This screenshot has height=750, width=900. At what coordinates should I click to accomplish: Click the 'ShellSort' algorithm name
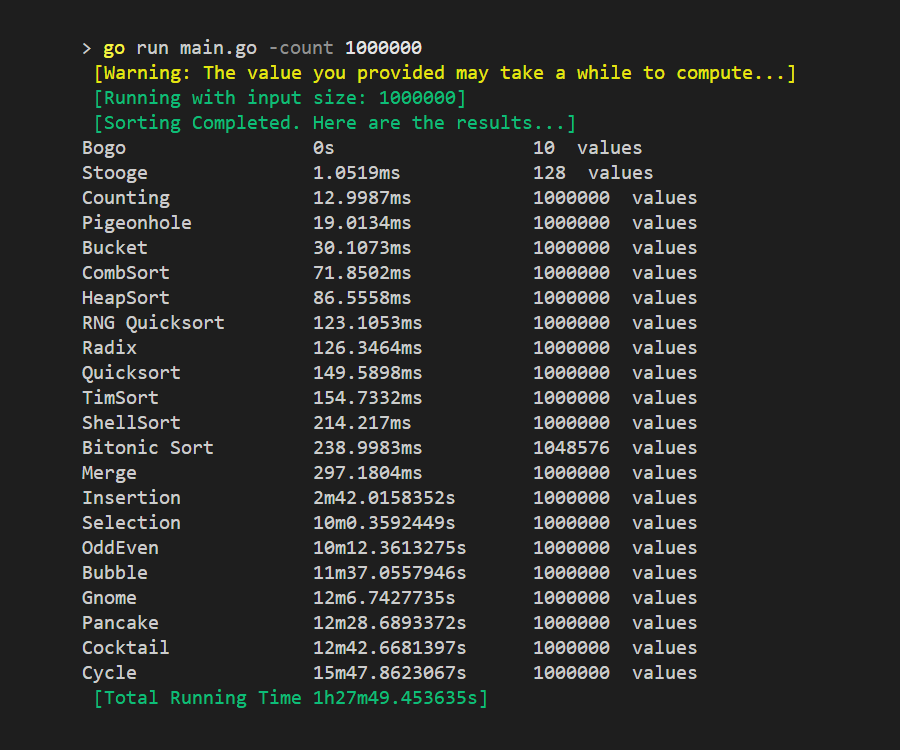click(131, 423)
